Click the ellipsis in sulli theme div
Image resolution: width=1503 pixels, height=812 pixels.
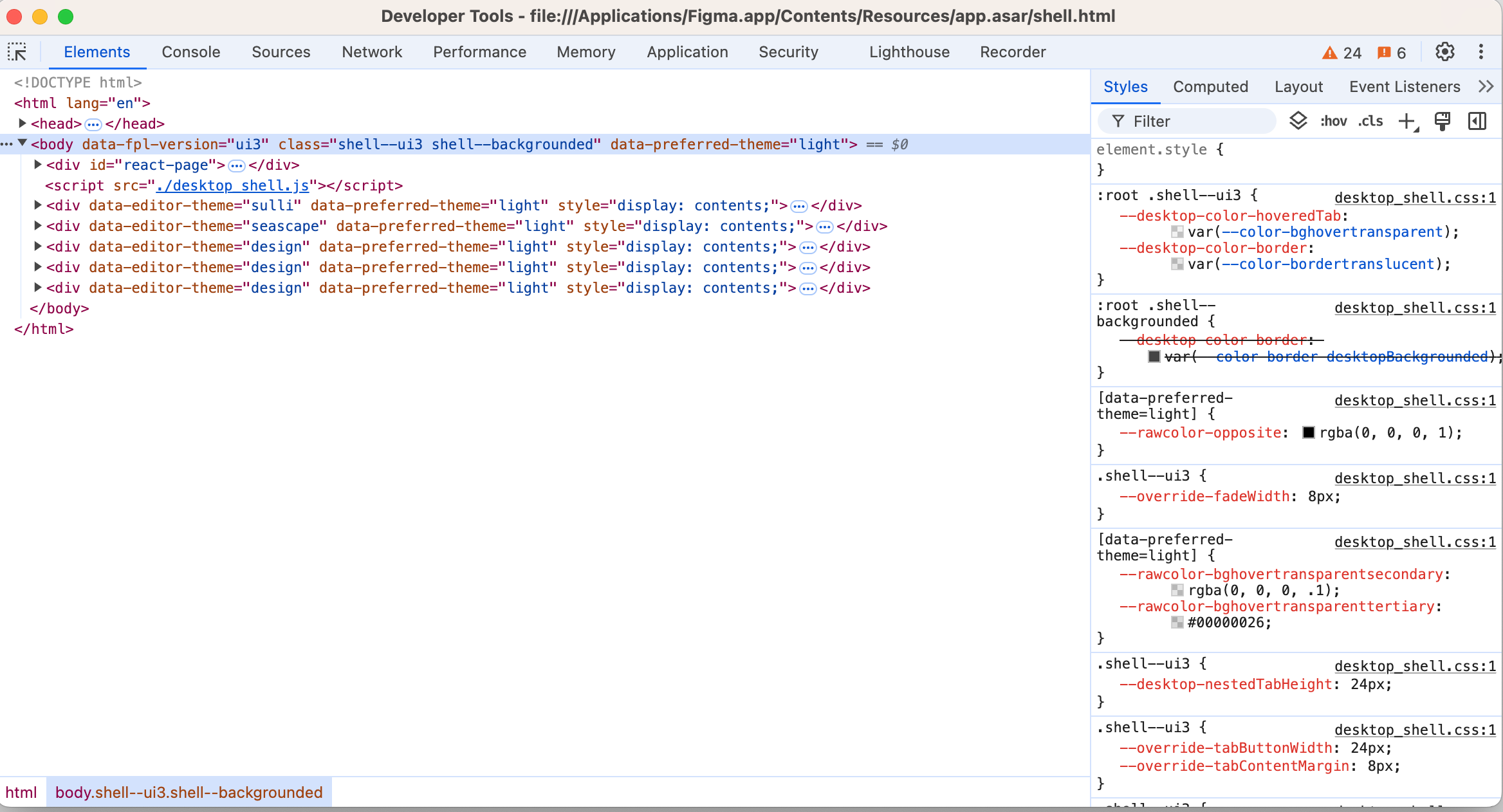coord(799,207)
